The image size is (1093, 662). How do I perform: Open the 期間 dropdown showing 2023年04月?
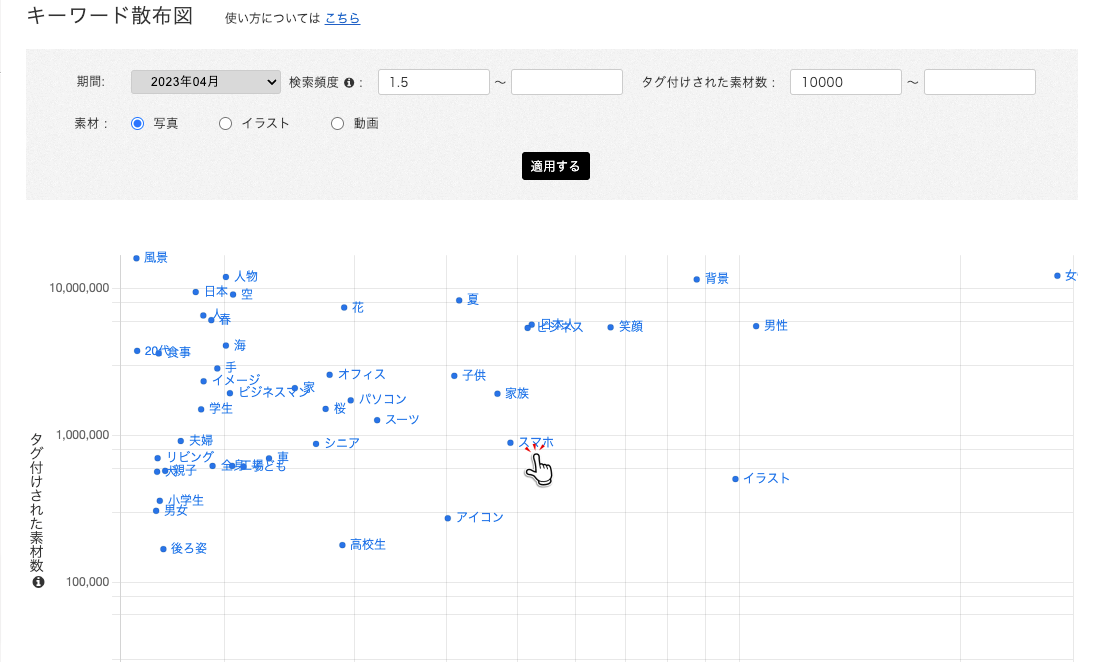pos(206,82)
